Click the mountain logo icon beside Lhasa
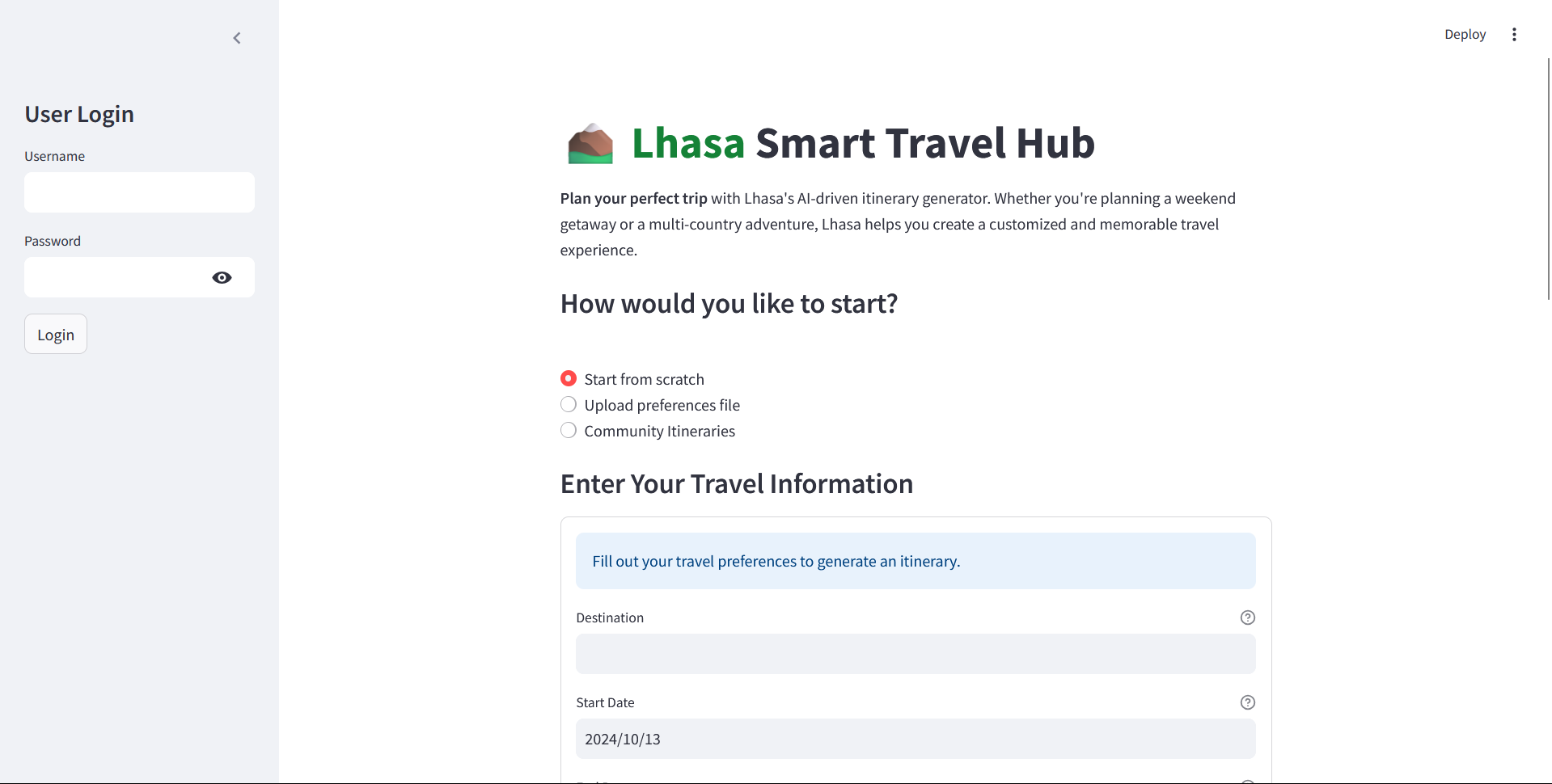Image resolution: width=1552 pixels, height=784 pixels. point(590,144)
